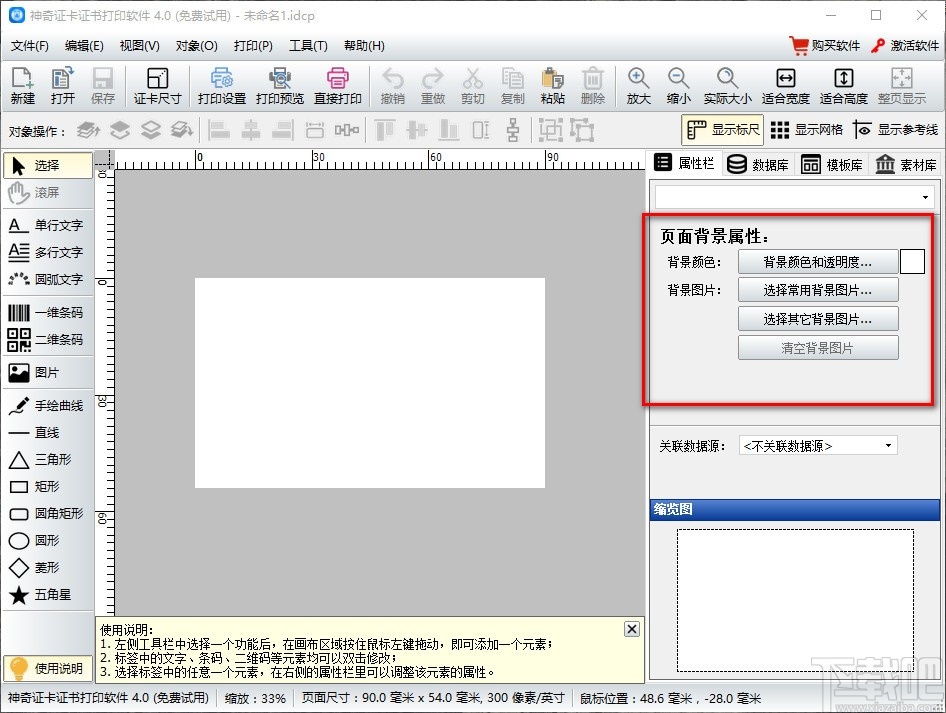Open the 证卡尺寸 card size tool
The width and height of the screenshot is (946, 713).
coord(157,86)
